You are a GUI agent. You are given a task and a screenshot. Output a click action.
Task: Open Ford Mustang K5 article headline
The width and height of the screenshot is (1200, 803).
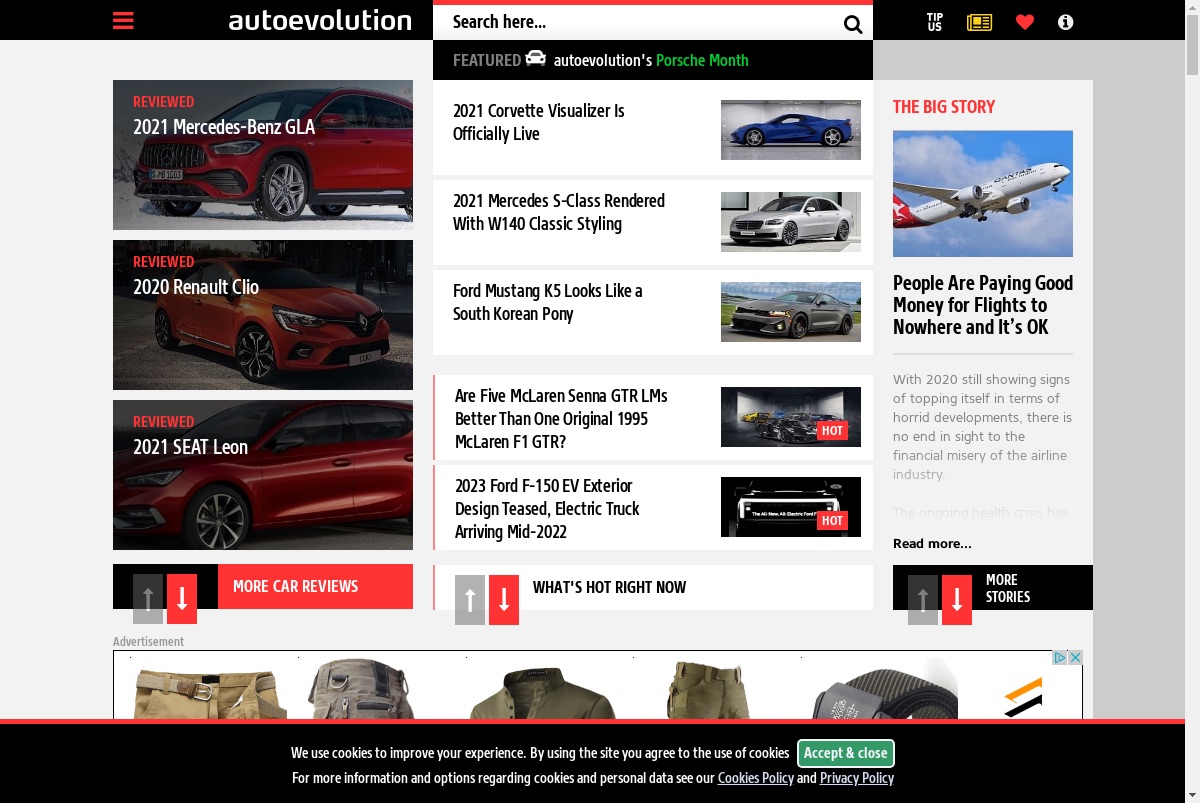(x=548, y=302)
